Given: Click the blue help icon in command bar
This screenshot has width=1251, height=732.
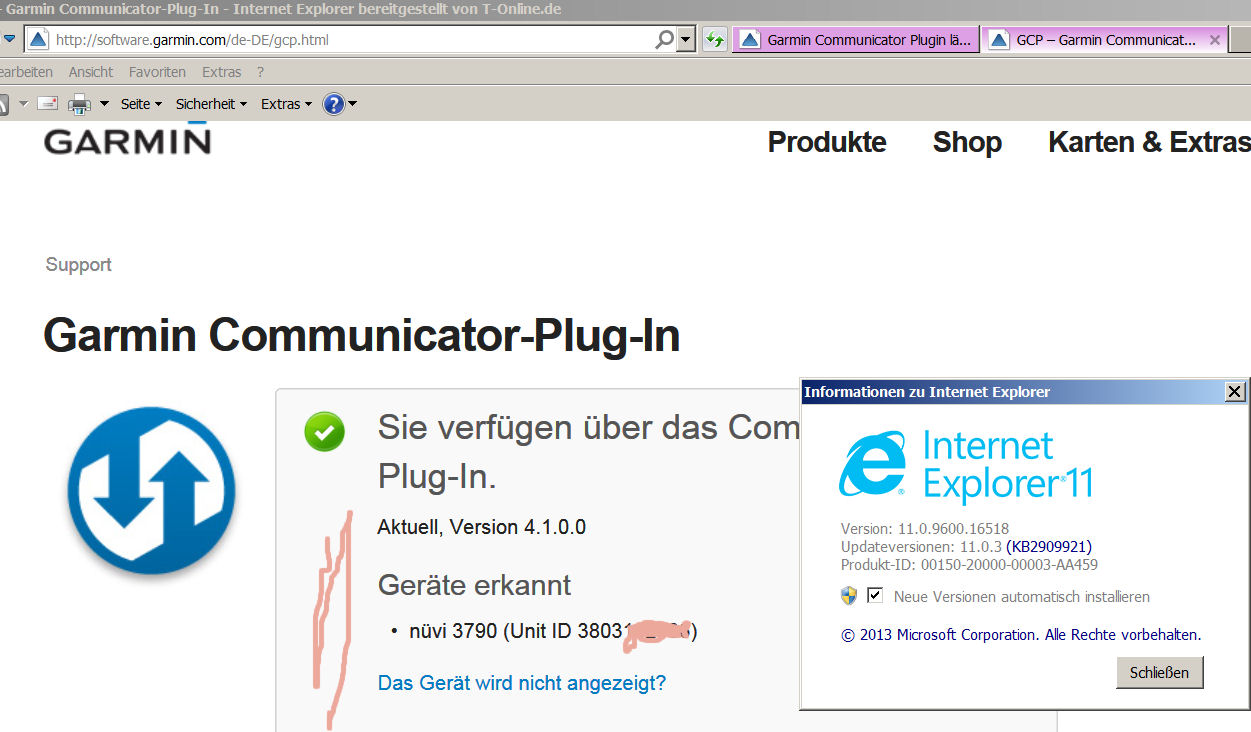Looking at the screenshot, I should pos(334,104).
